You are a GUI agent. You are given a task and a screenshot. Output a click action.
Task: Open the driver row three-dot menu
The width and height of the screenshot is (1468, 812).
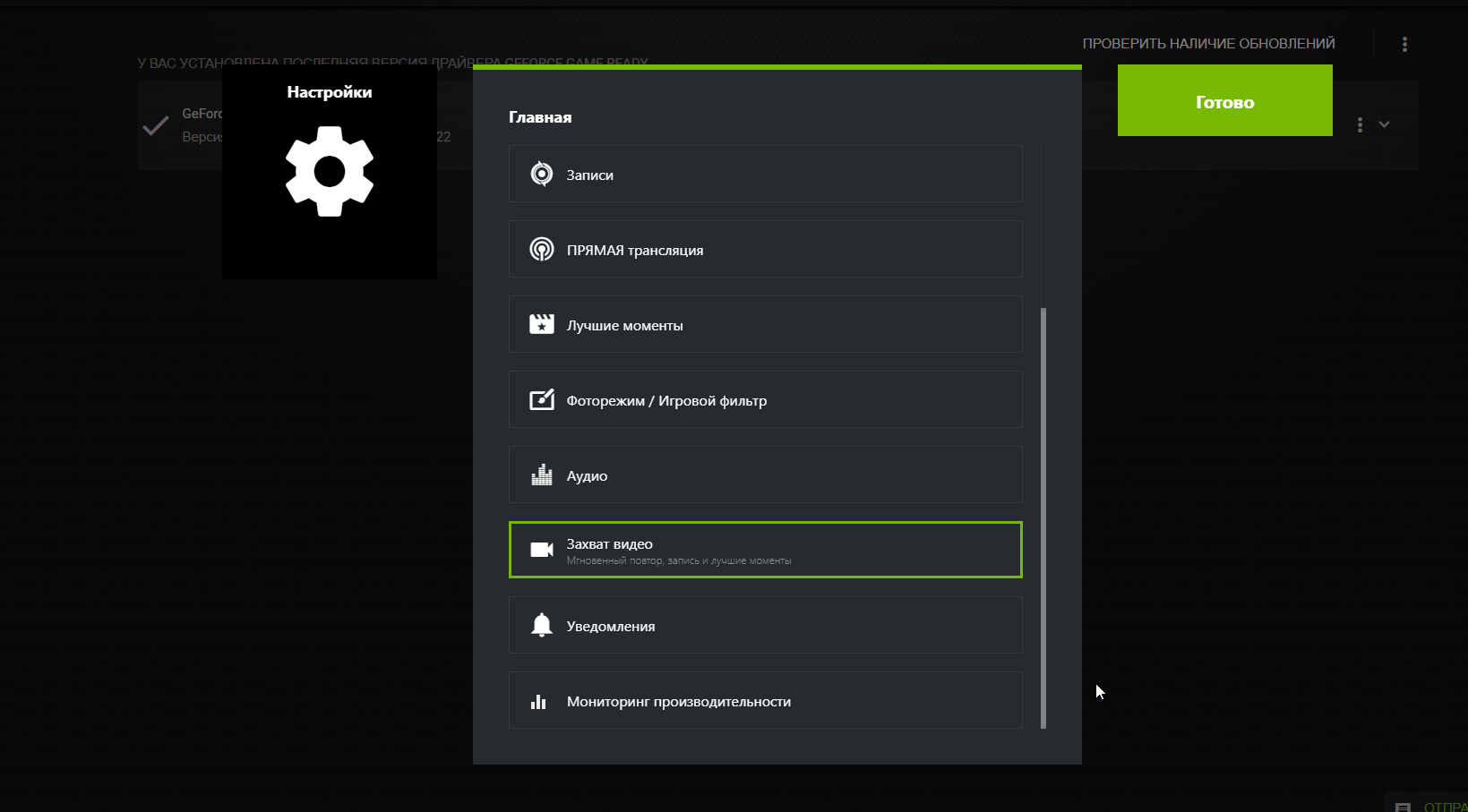1360,124
